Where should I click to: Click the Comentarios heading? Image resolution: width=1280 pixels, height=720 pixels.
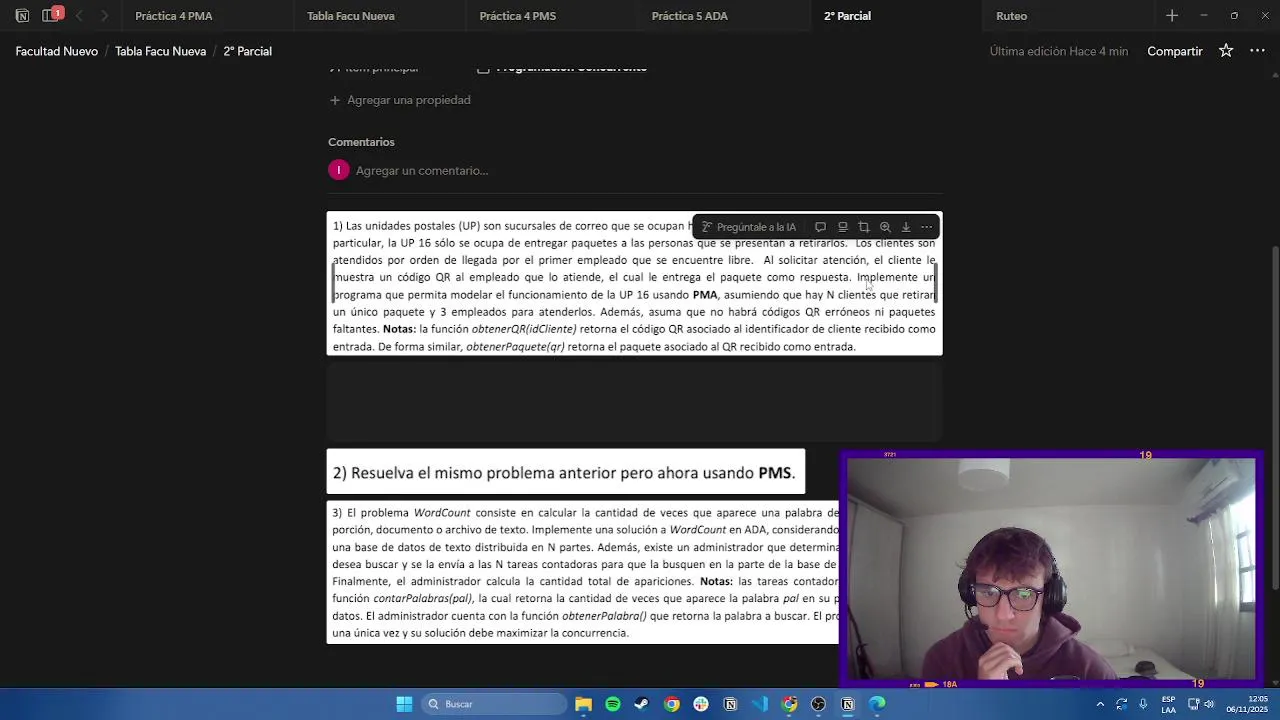361,142
